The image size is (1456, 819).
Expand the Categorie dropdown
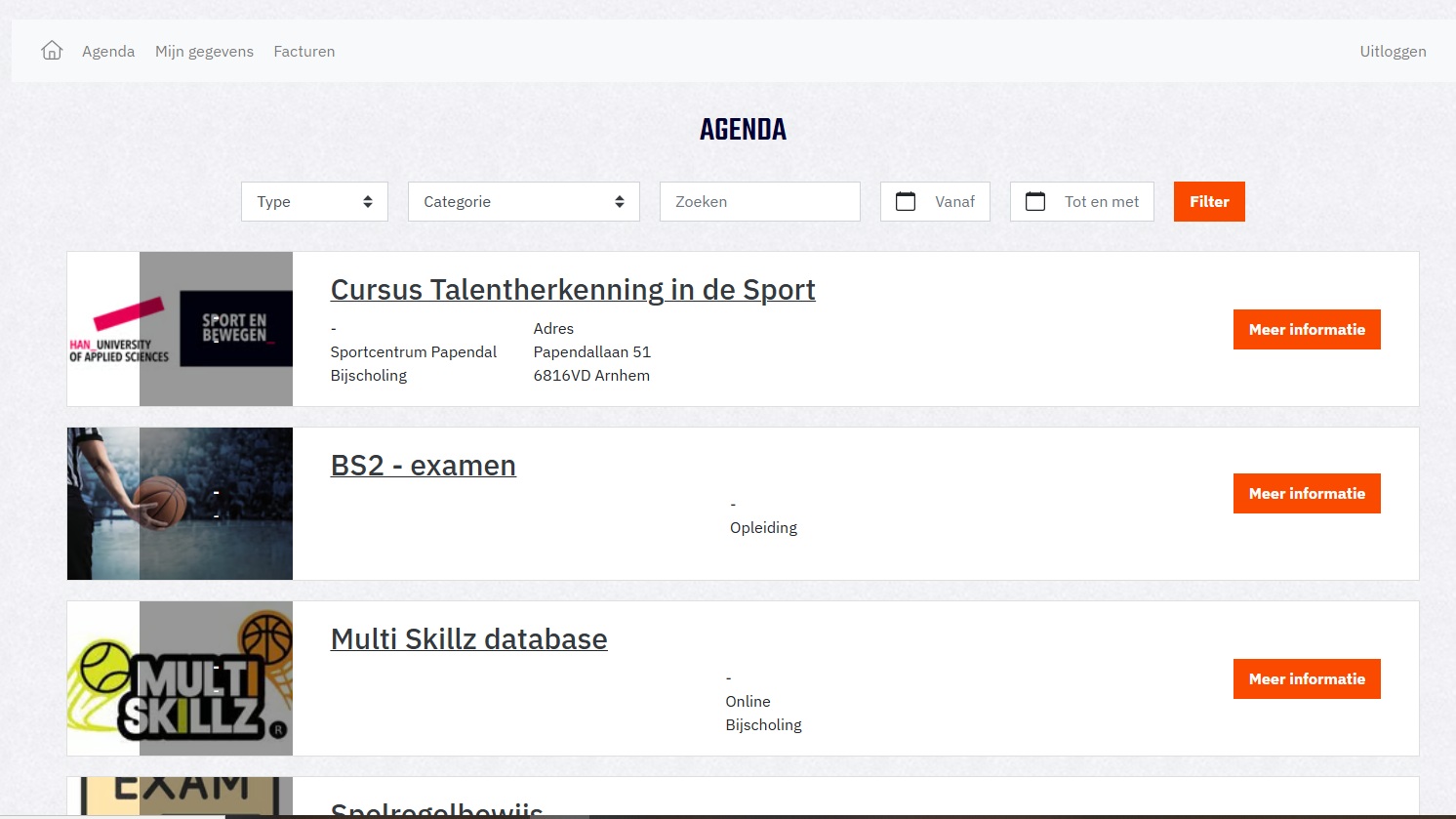523,201
